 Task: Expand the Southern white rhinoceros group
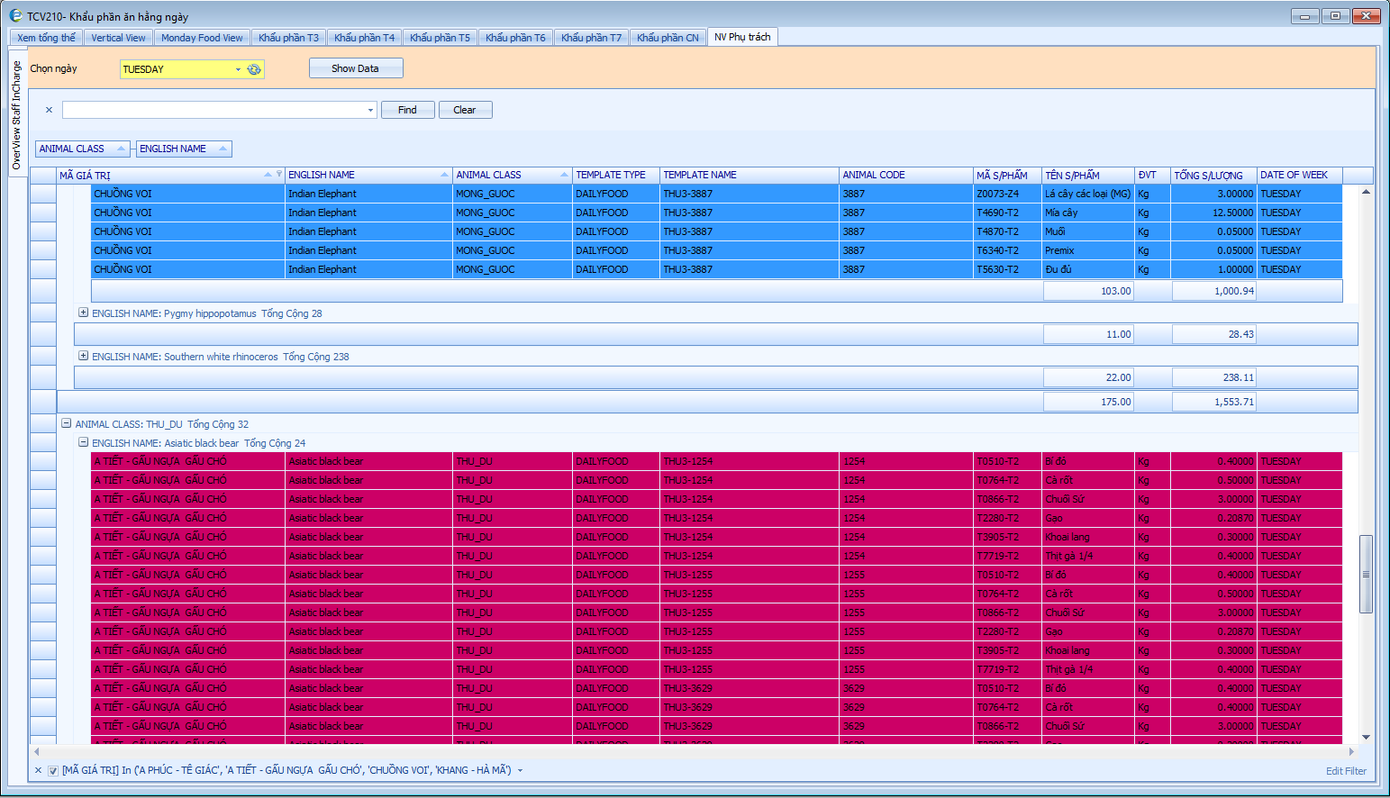(84, 356)
